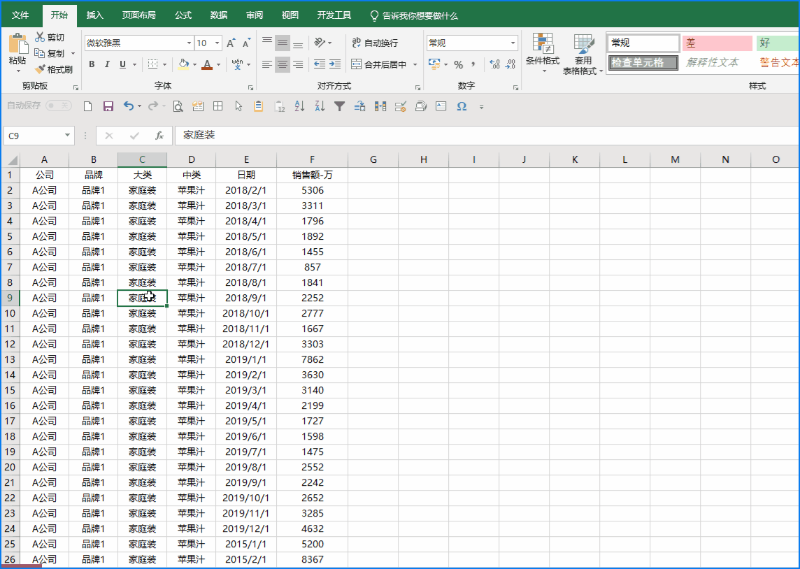The image size is (800, 569).
Task: Apply the pink 差 cell style
Action: pyautogui.click(x=717, y=43)
